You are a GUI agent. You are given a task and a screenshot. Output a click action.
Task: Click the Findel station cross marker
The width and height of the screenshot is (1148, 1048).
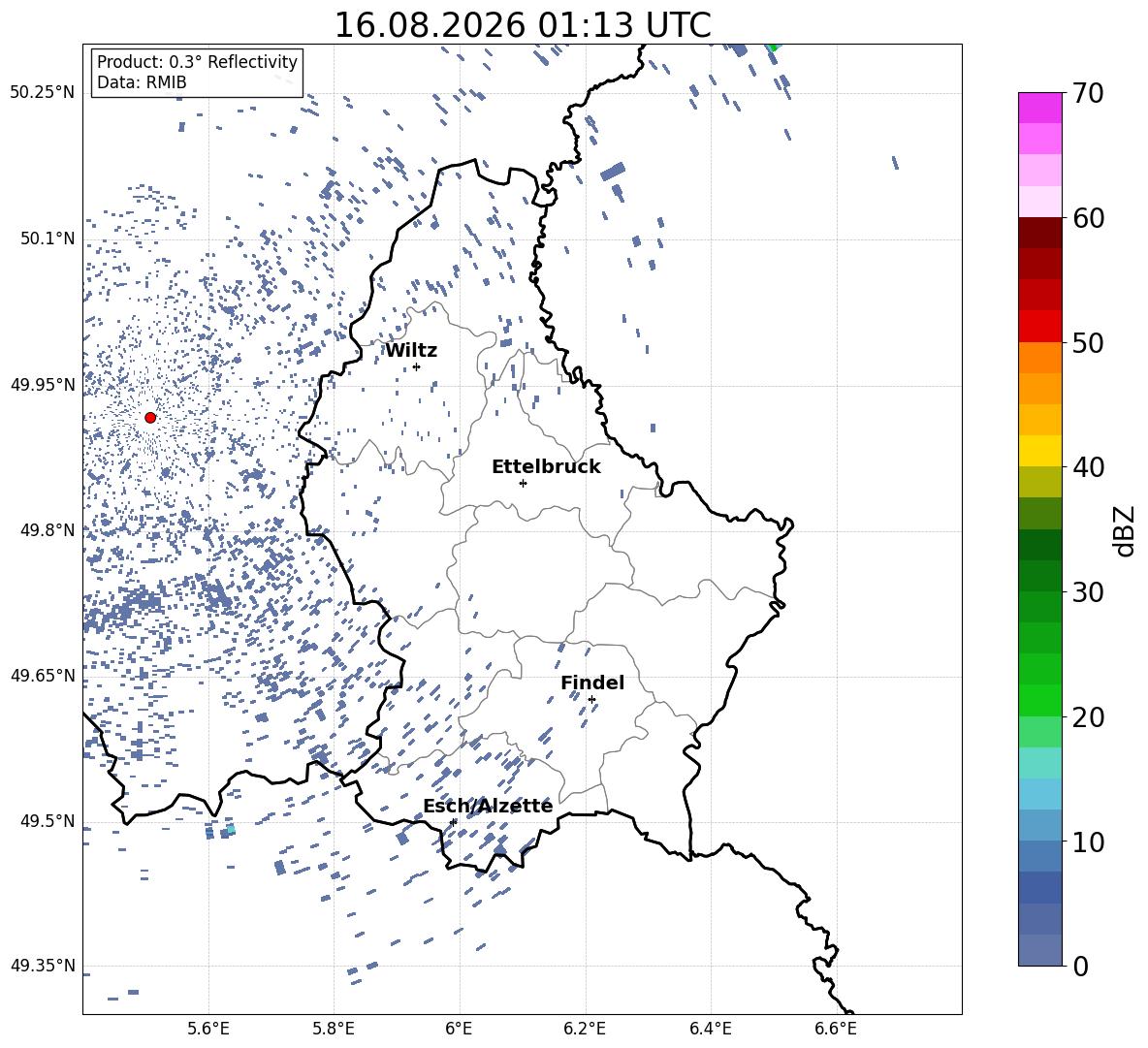pos(591,700)
